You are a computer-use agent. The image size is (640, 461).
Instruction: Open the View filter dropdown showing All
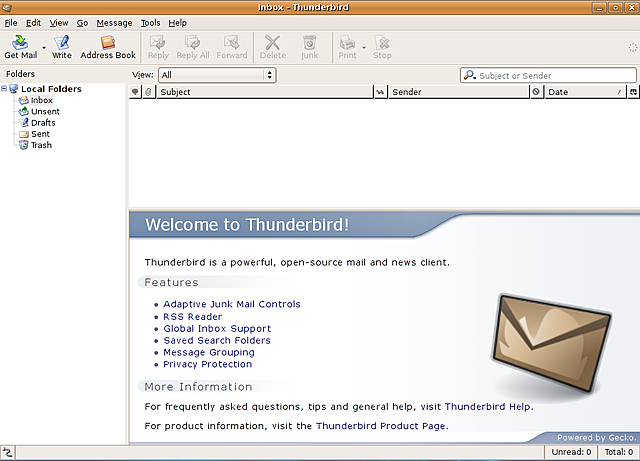pos(217,75)
